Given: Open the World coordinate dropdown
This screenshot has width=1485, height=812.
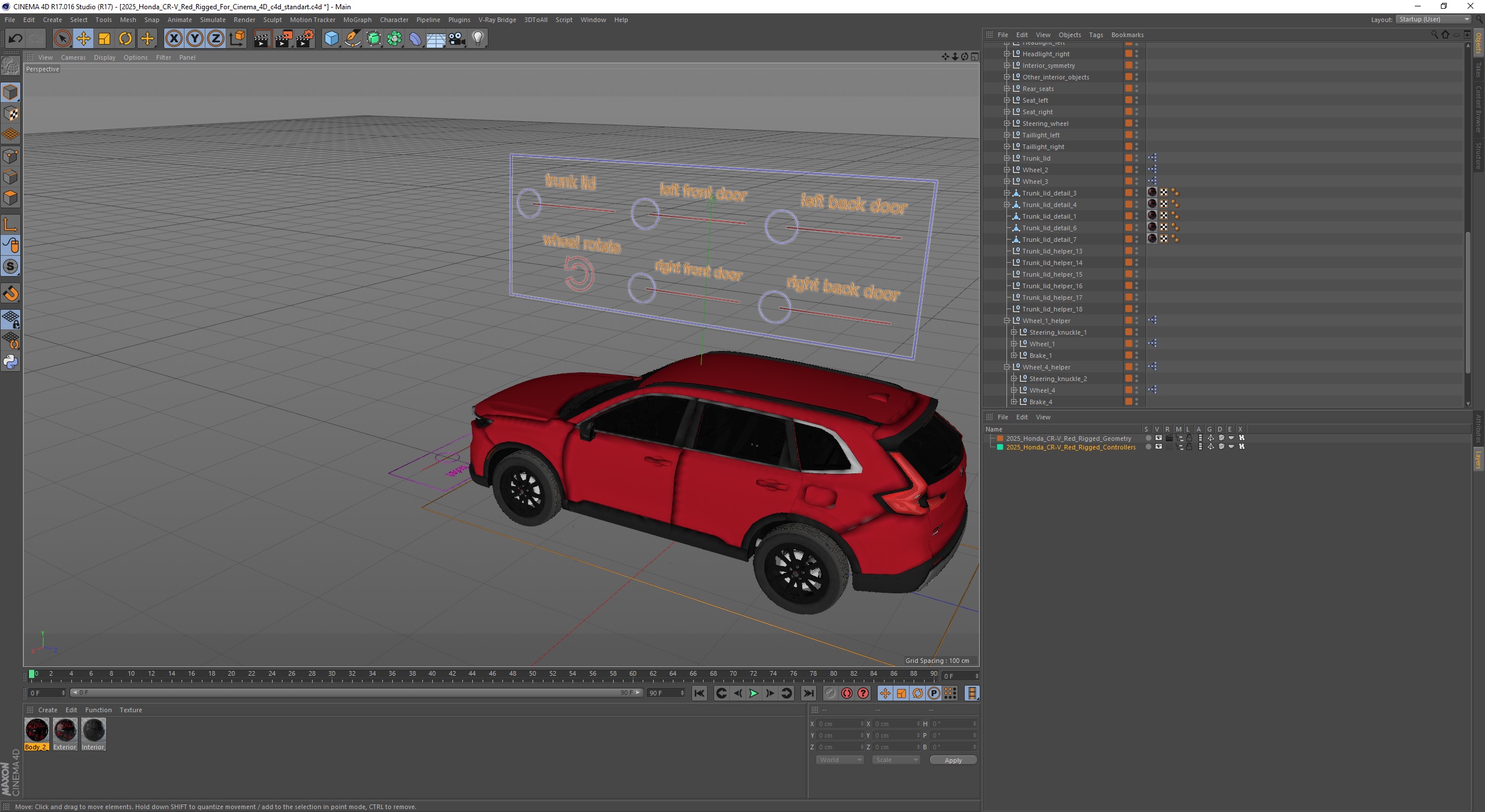Looking at the screenshot, I should pos(839,760).
